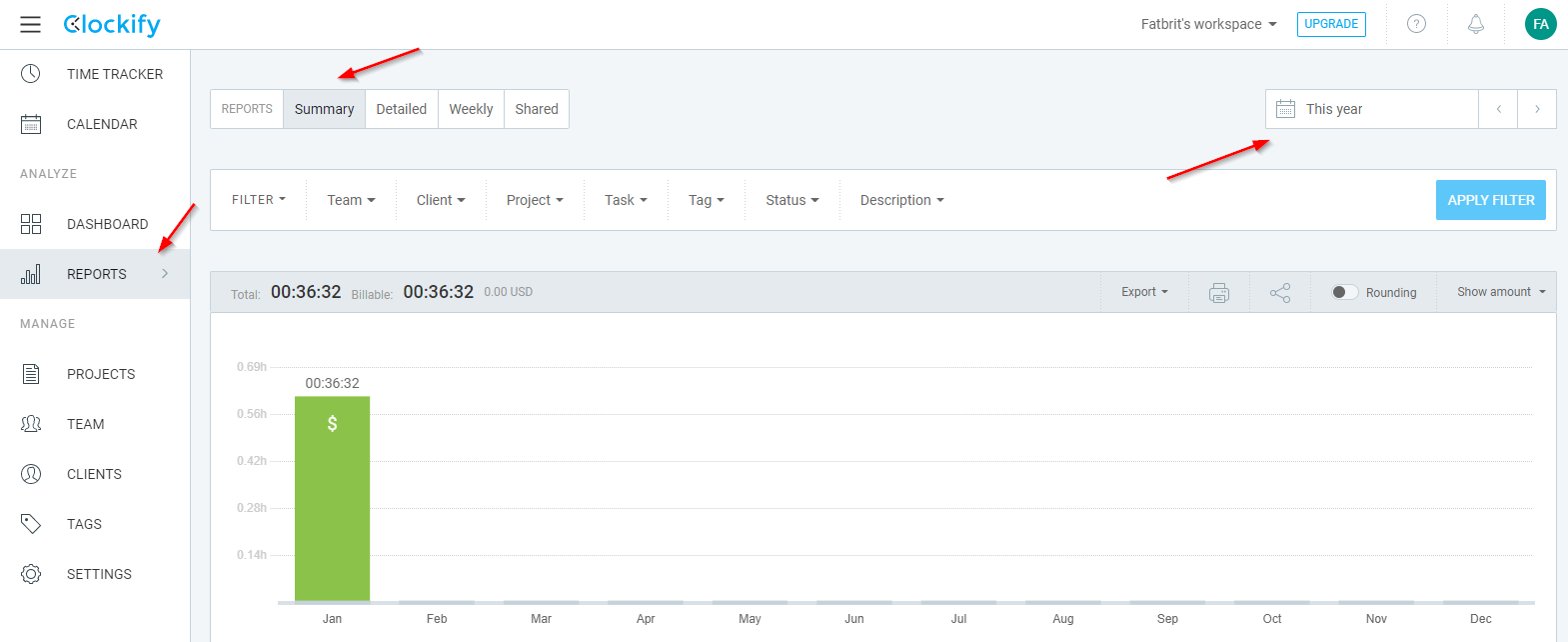Click the green January chart bar
This screenshot has width=1568, height=642.
pos(333,499)
